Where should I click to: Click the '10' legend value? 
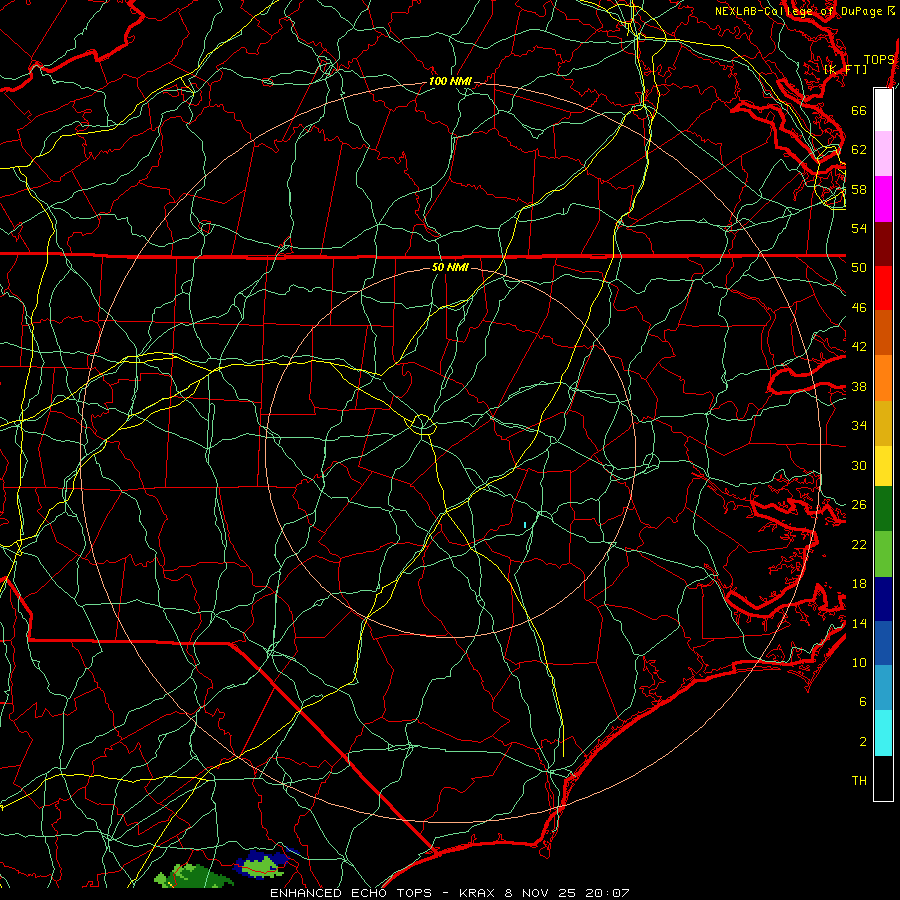point(859,662)
